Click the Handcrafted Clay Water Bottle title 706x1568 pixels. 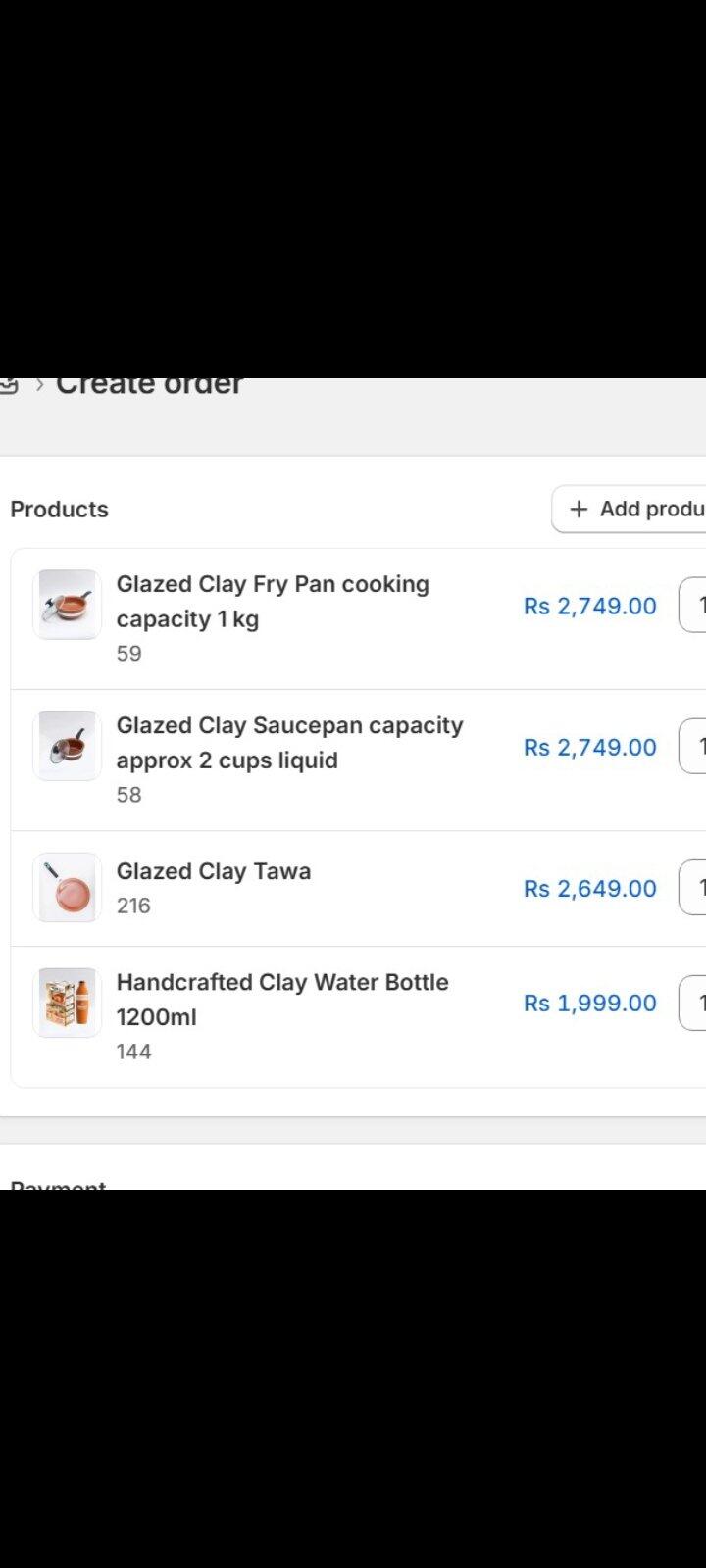click(x=282, y=1000)
